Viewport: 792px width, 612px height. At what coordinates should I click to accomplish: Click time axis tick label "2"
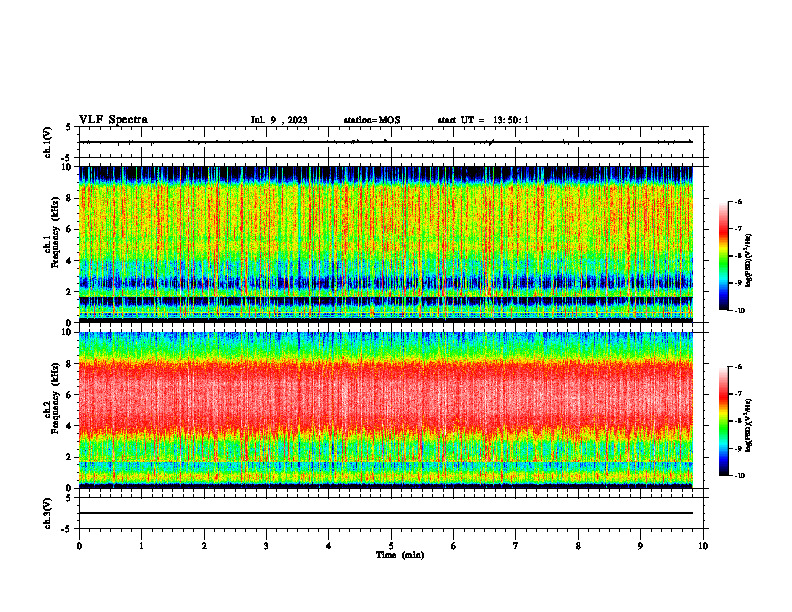click(x=204, y=546)
